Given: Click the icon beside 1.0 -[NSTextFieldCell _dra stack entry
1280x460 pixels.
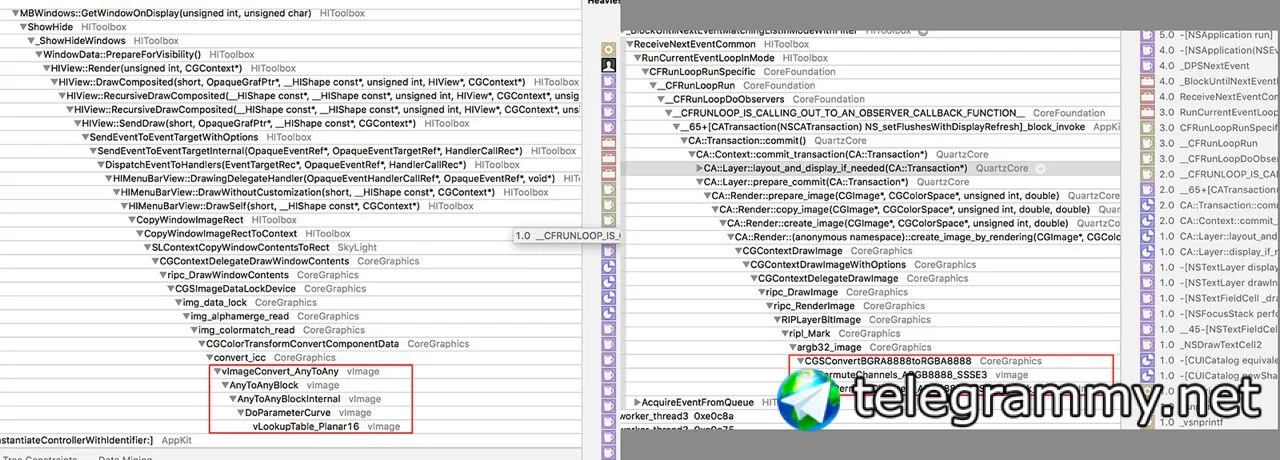Looking at the screenshot, I should (x=1148, y=298).
